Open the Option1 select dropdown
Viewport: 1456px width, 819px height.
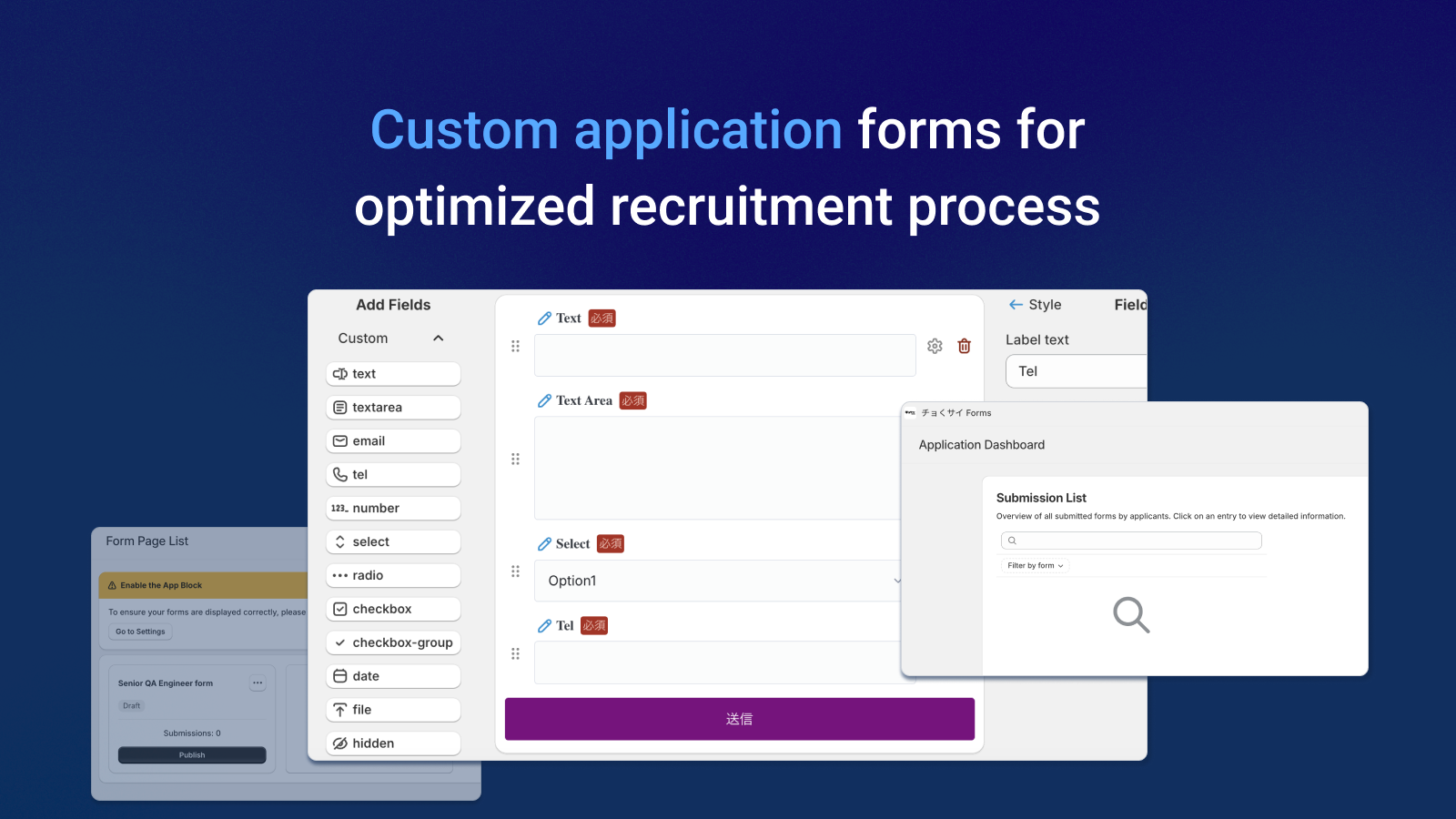click(x=719, y=581)
